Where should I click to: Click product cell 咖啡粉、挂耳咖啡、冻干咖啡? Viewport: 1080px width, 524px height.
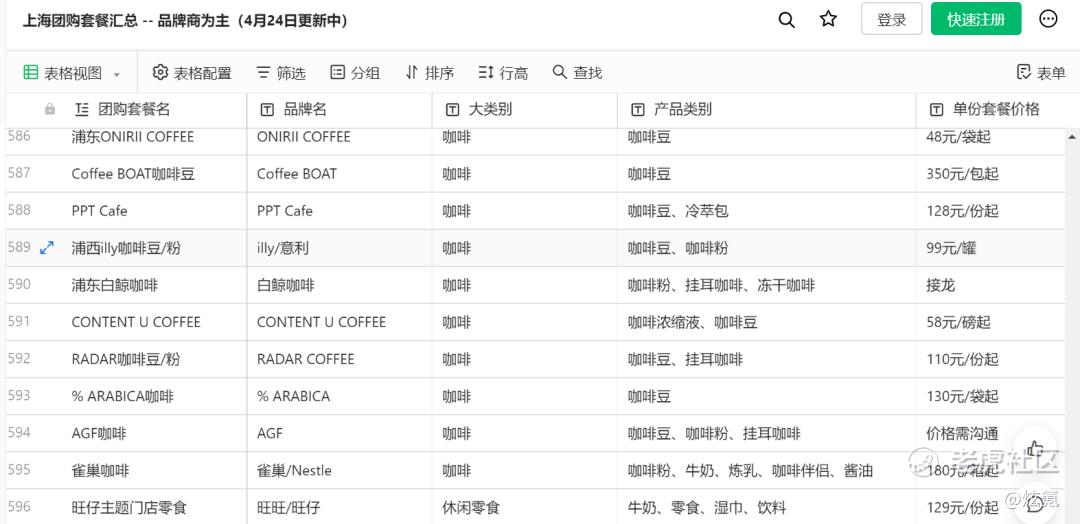721,286
